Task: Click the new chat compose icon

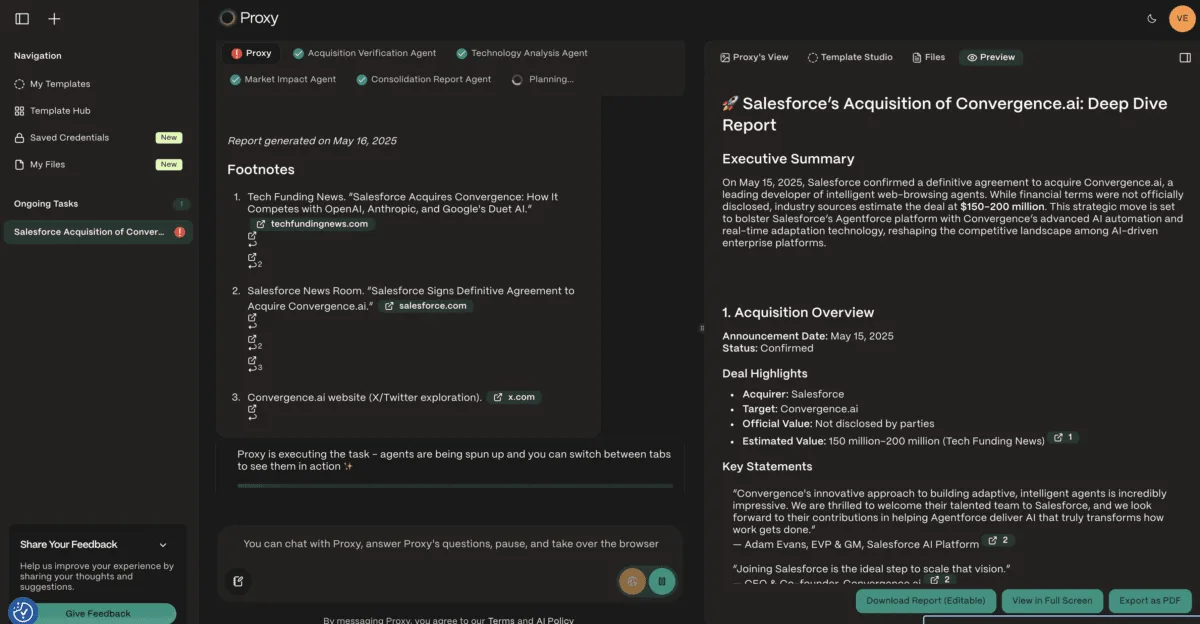Action: 238,581
